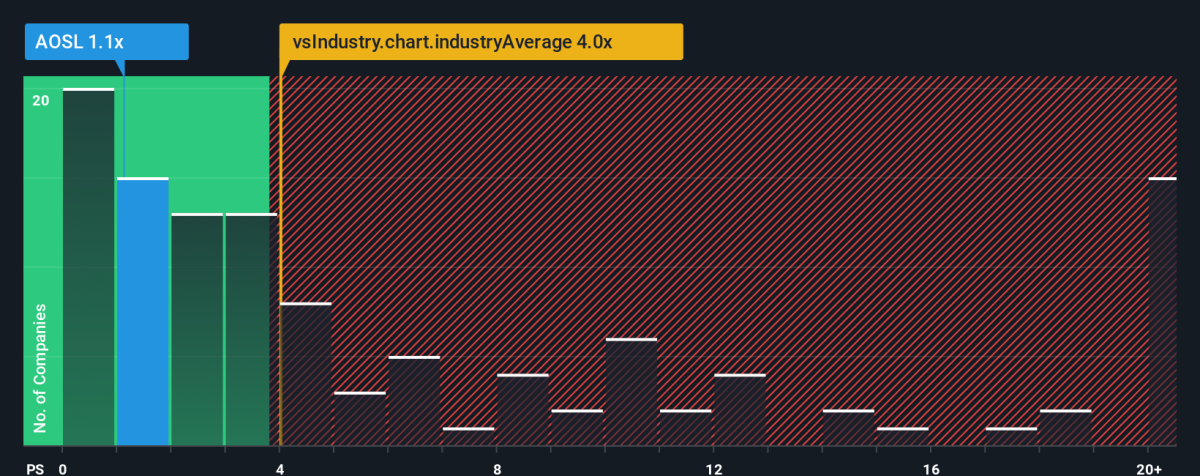
Task: Select the blue highlighted AOSL bar
Action: pos(142,312)
